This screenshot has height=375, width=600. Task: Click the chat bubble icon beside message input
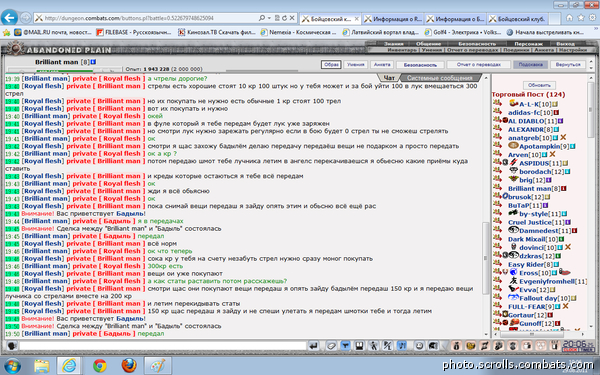tap(12, 346)
